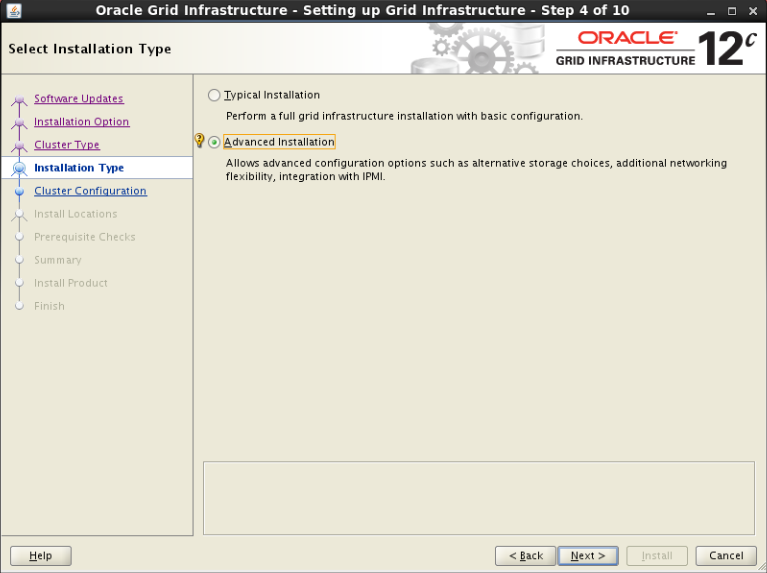Click the Prerequisite Checks step marker dot
This screenshot has height=573, width=767.
click(x=20, y=237)
